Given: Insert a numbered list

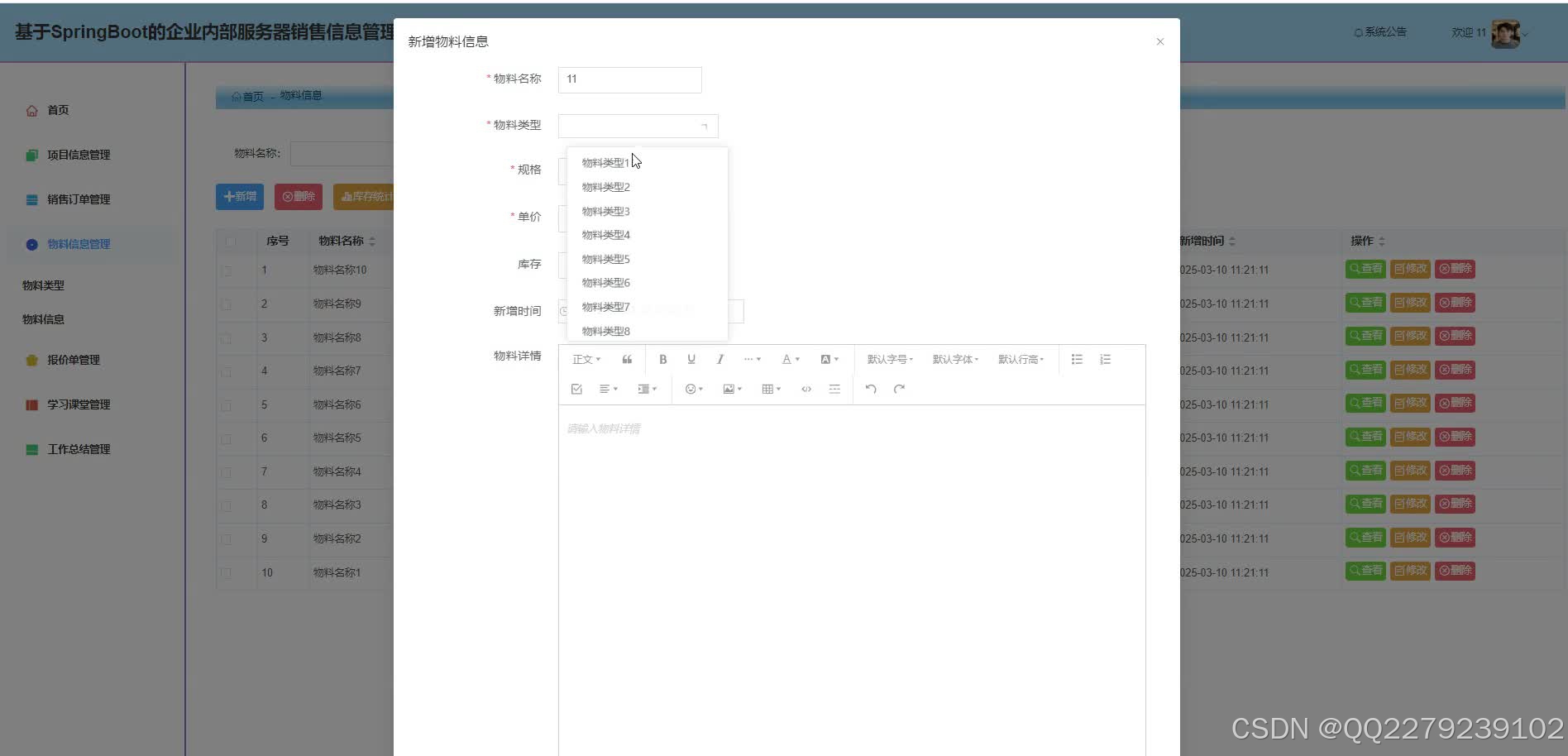Looking at the screenshot, I should click(1106, 359).
